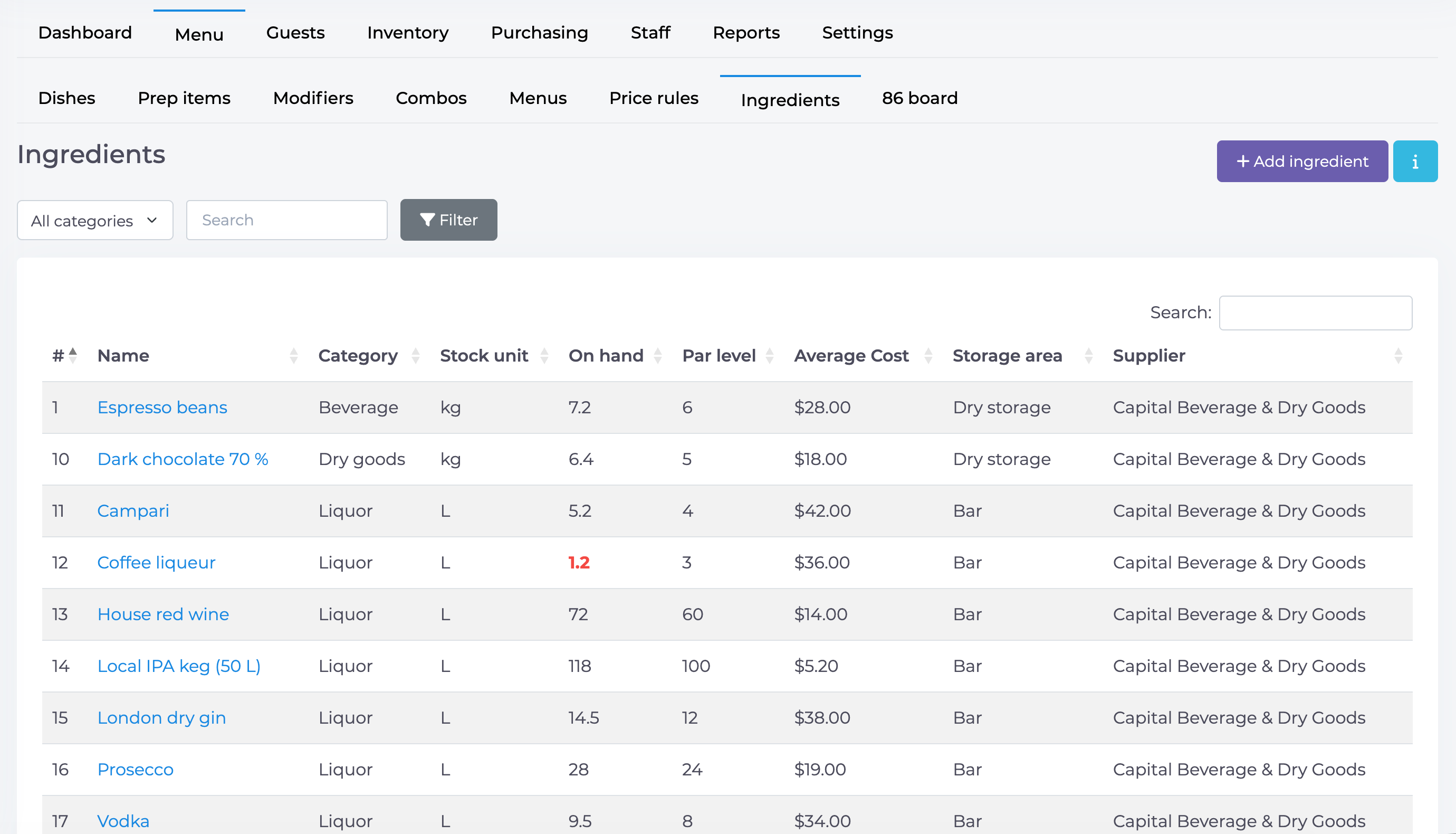Click the red 1.2 on-hand value
Screen dimensions: 1456x834
(x=579, y=563)
